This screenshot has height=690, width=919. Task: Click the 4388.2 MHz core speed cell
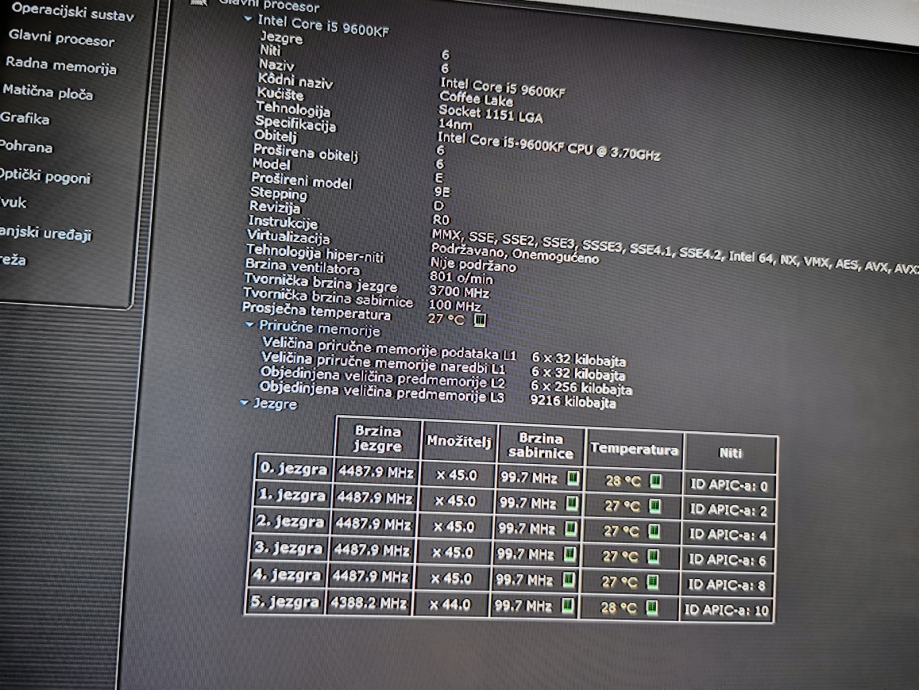point(369,603)
